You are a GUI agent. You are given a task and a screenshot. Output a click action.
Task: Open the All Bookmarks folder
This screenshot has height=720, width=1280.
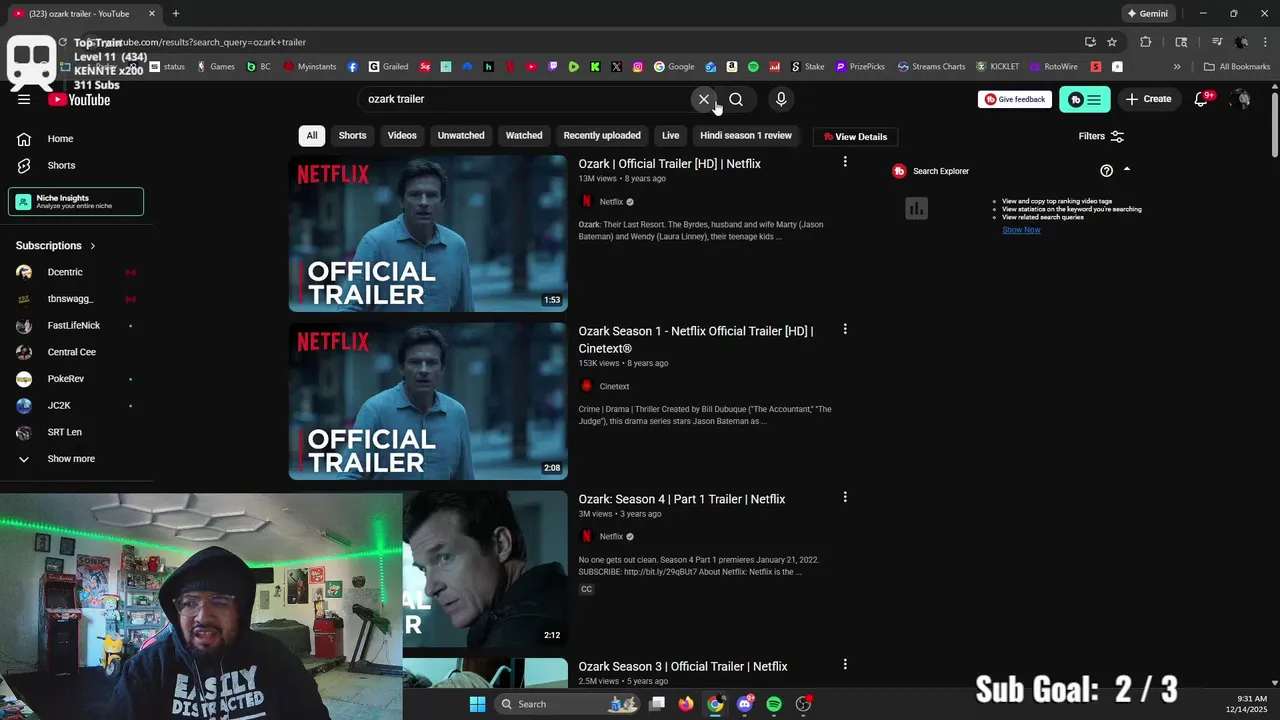tap(1237, 67)
